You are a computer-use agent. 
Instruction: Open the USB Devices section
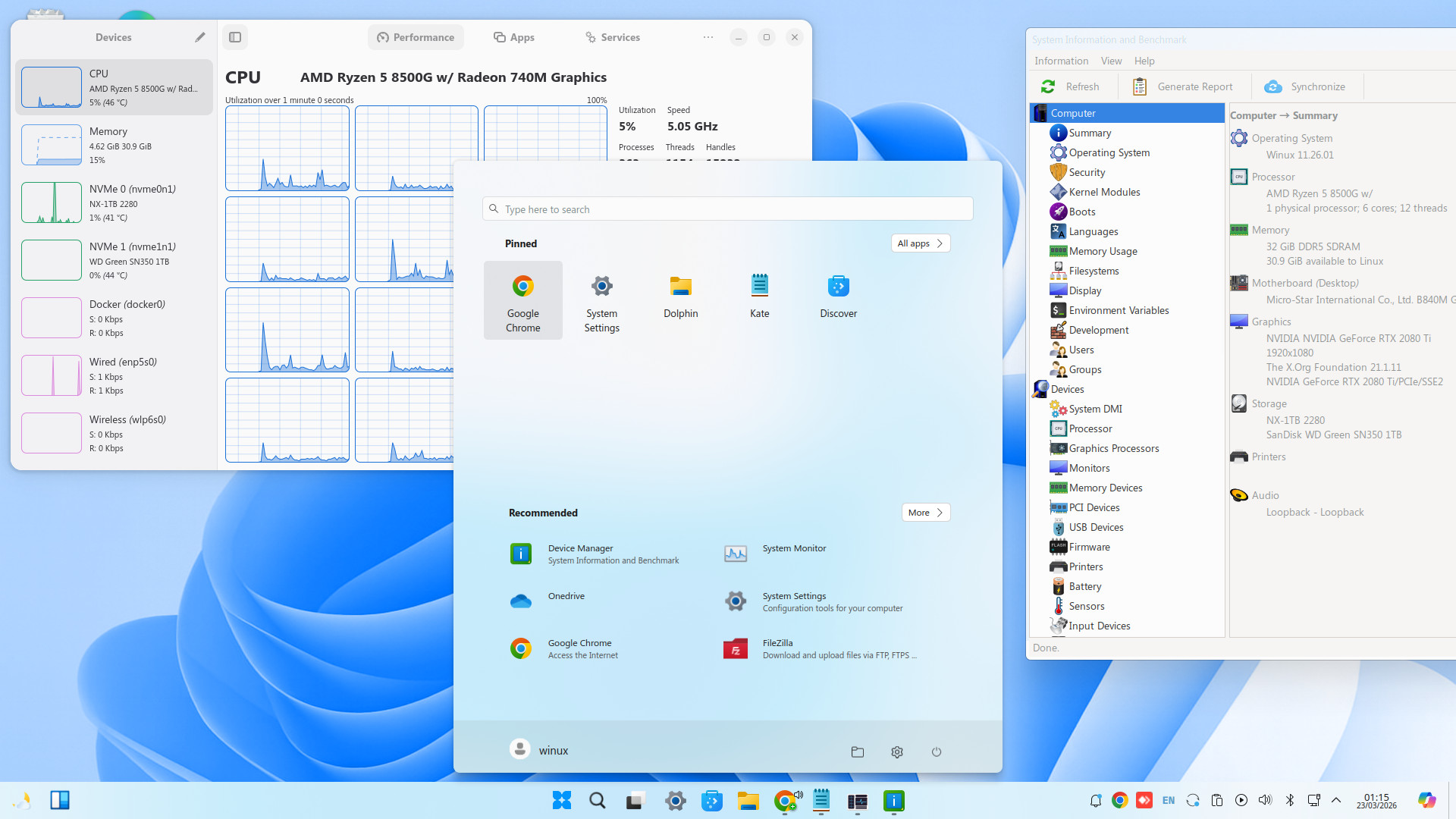click(x=1095, y=527)
